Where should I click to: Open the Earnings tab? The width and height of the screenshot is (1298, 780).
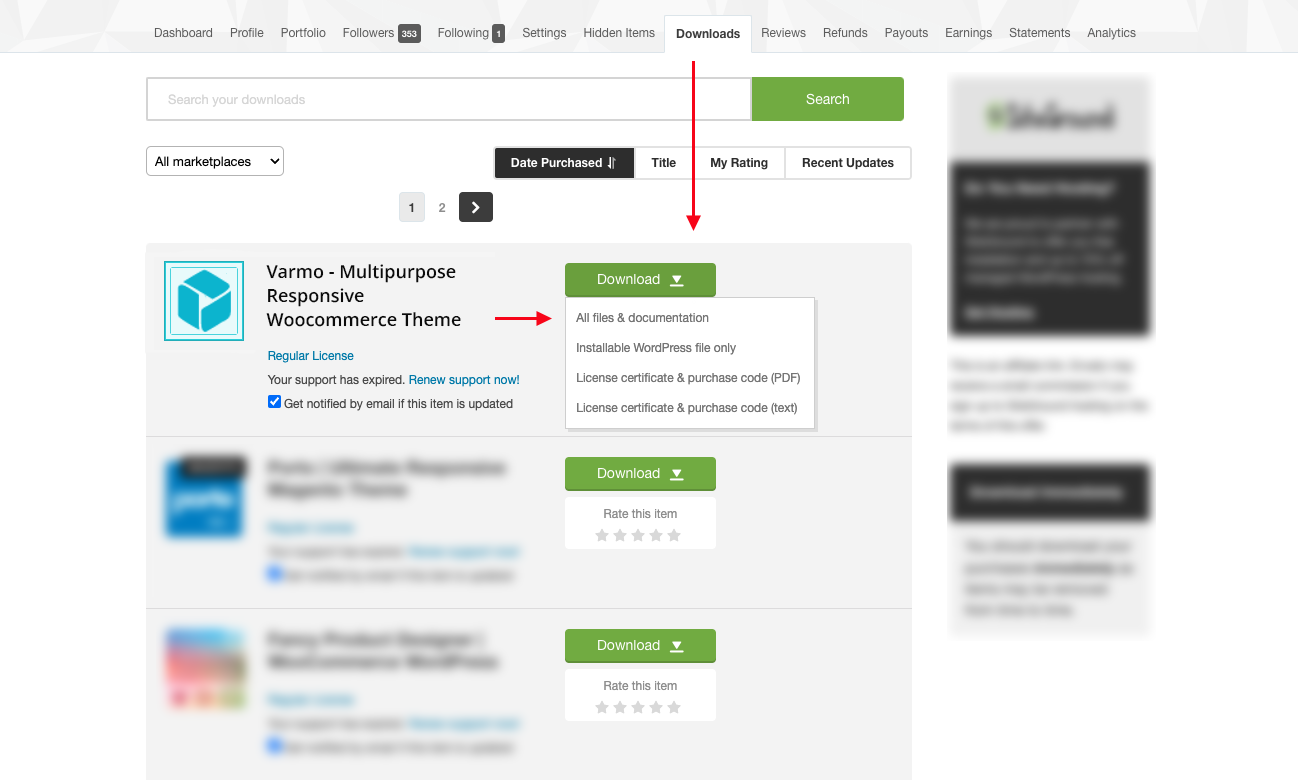pyautogui.click(x=968, y=33)
